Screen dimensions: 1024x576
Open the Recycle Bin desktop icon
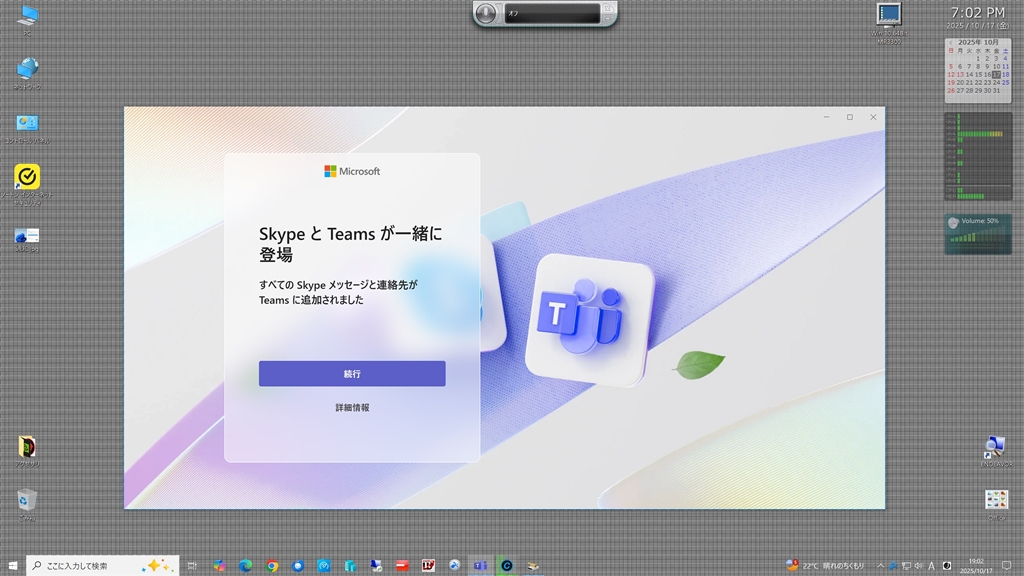click(x=27, y=505)
